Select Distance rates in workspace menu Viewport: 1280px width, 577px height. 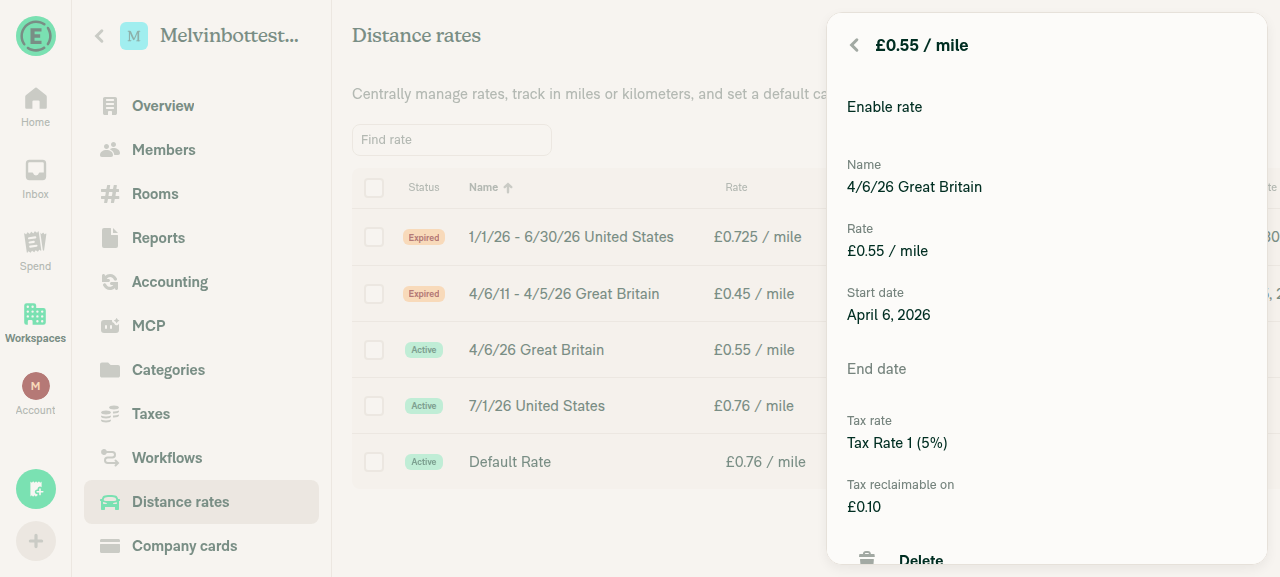point(201,502)
